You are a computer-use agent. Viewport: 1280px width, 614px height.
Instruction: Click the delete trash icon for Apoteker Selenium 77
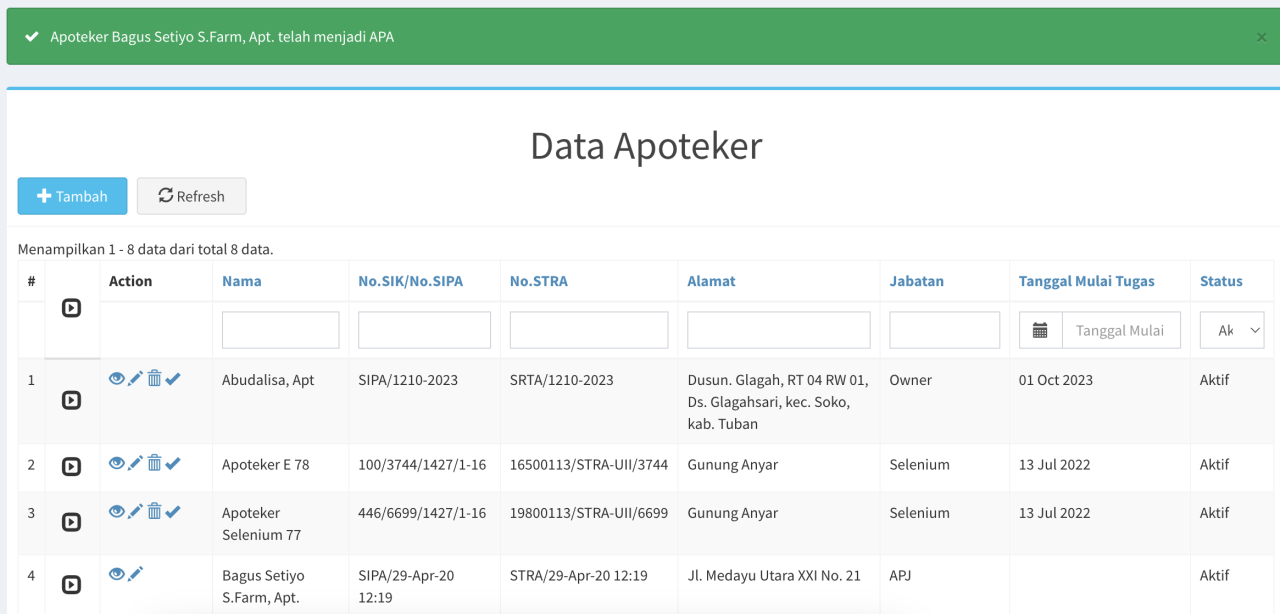(x=154, y=511)
